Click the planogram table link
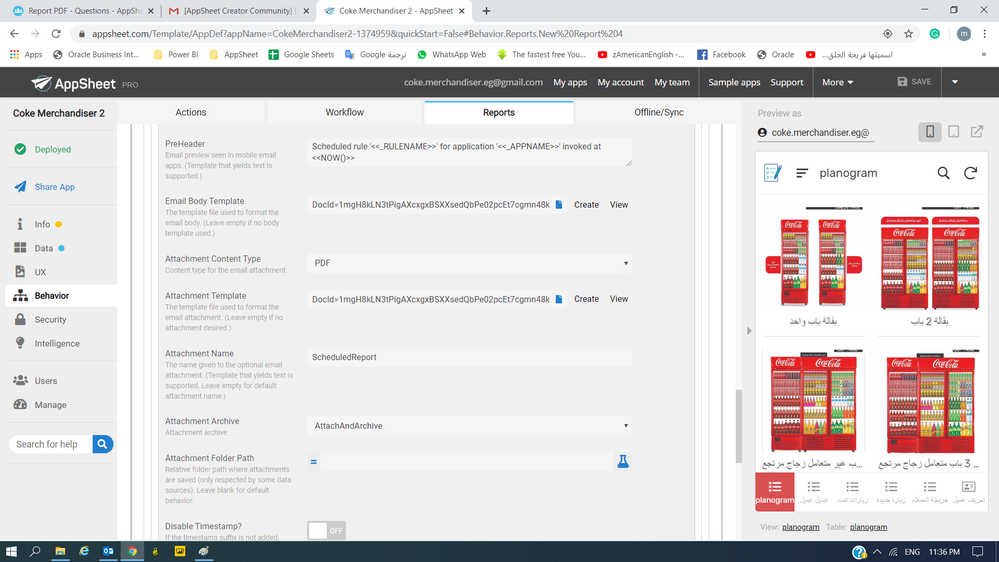This screenshot has width=999, height=562. coord(868,527)
